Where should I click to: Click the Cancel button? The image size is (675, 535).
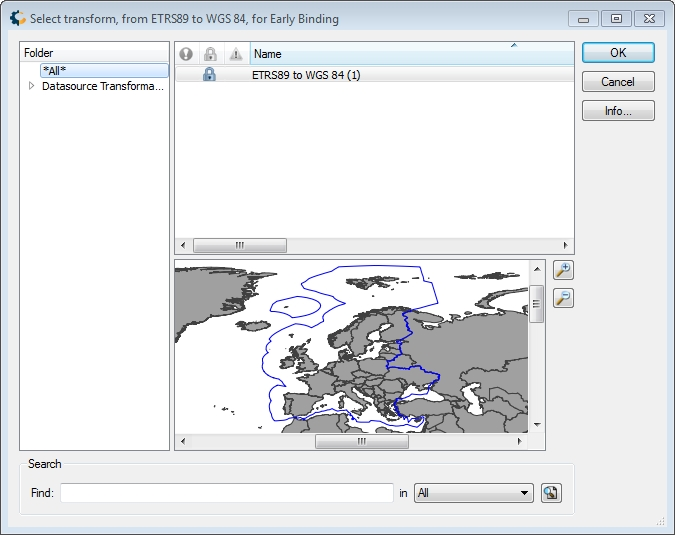coord(618,82)
